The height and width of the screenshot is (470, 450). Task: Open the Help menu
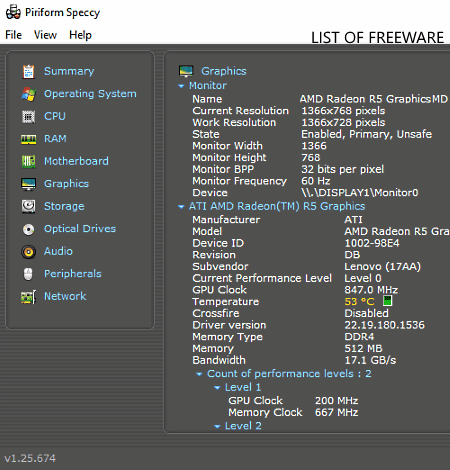pos(80,35)
